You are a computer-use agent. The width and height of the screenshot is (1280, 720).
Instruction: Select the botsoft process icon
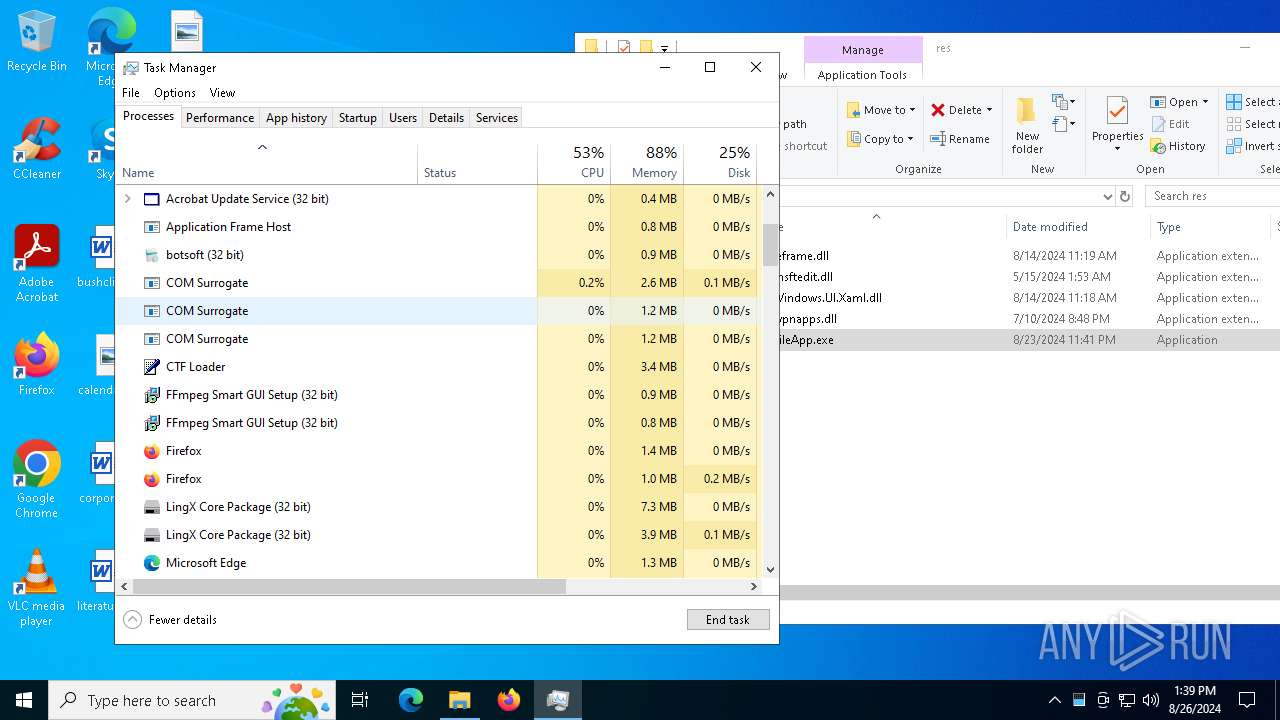(x=152, y=255)
